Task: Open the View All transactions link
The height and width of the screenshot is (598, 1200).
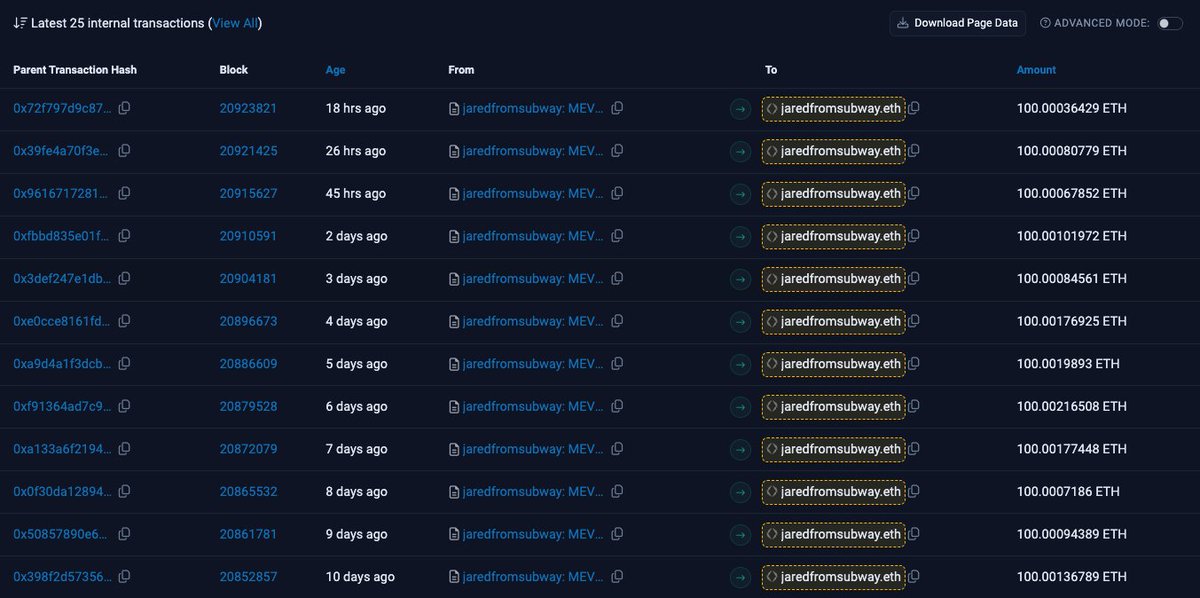Action: coord(235,23)
